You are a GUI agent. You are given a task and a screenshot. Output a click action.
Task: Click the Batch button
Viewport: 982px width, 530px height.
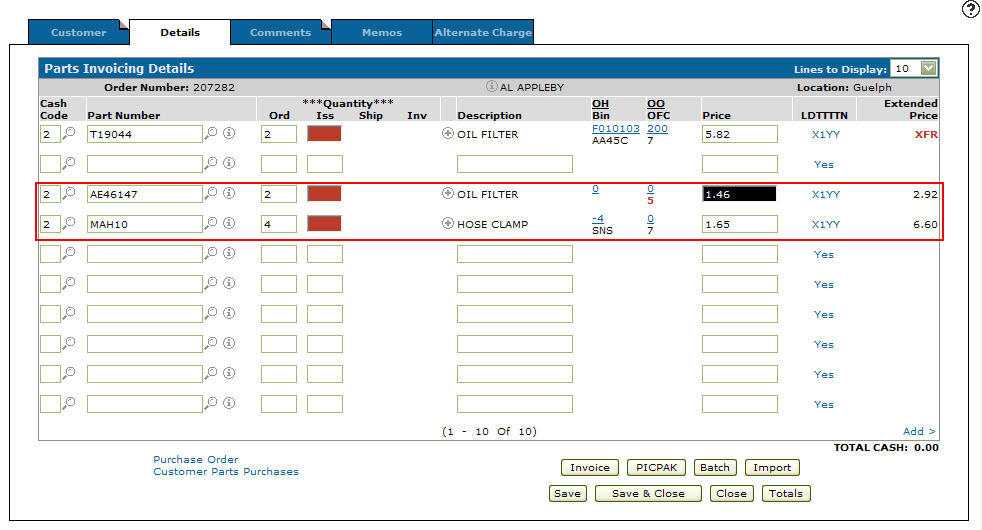point(715,467)
